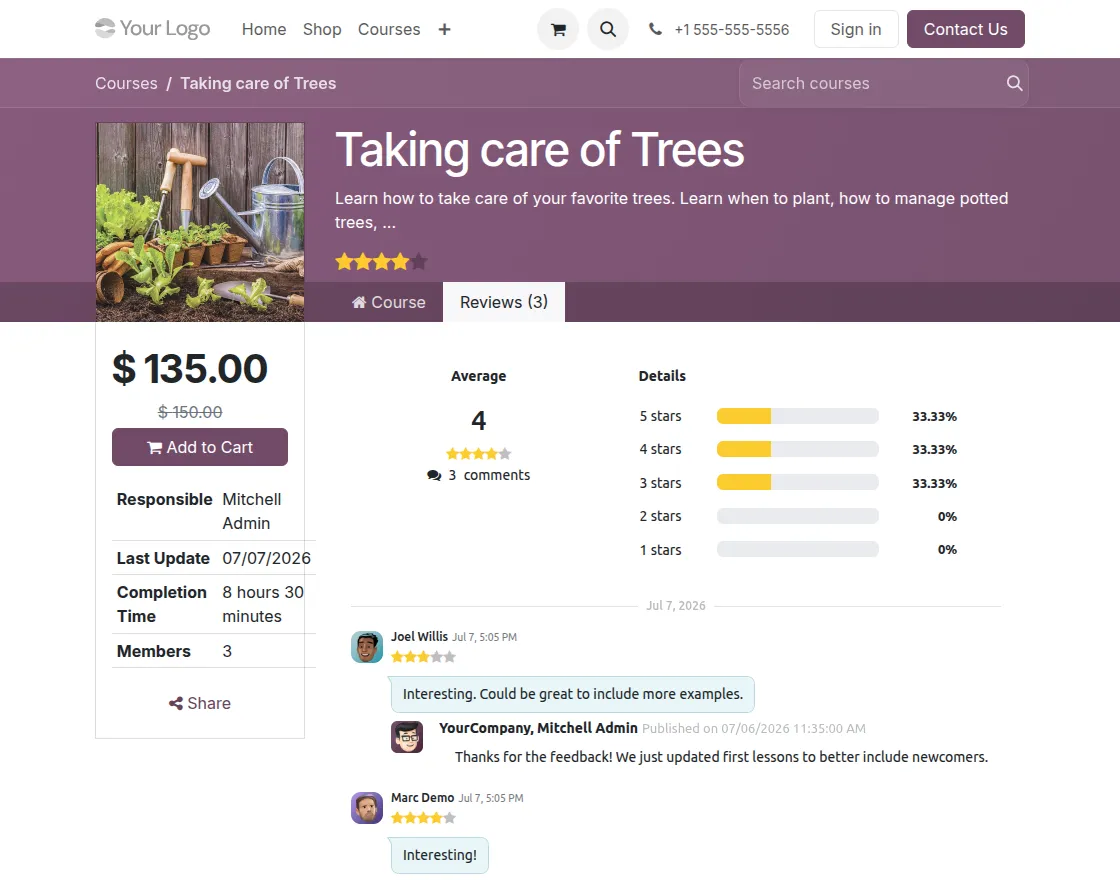Image resolution: width=1120 pixels, height=880 pixels.
Task: Click the 2 stars rating bar
Action: (x=798, y=516)
